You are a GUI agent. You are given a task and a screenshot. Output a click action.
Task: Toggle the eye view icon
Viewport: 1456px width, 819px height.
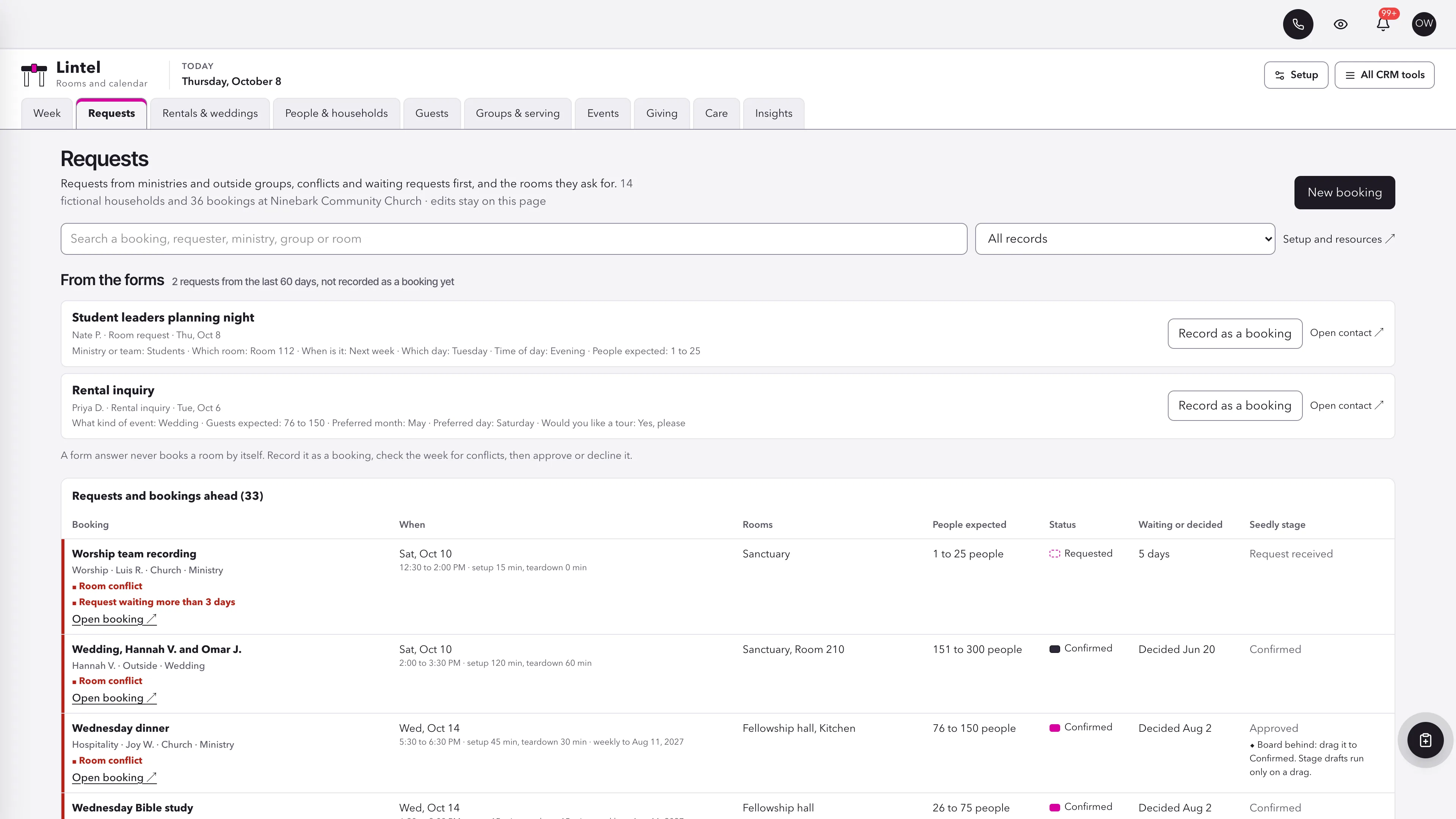1341,24
